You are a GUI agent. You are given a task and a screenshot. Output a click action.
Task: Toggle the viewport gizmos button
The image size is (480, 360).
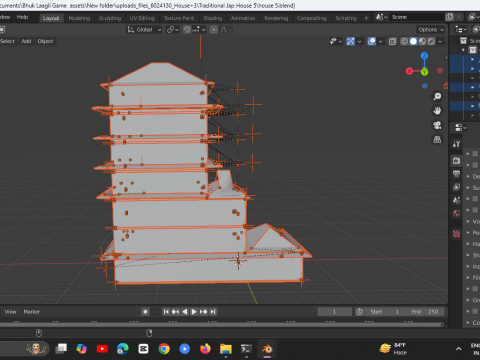click(351, 41)
